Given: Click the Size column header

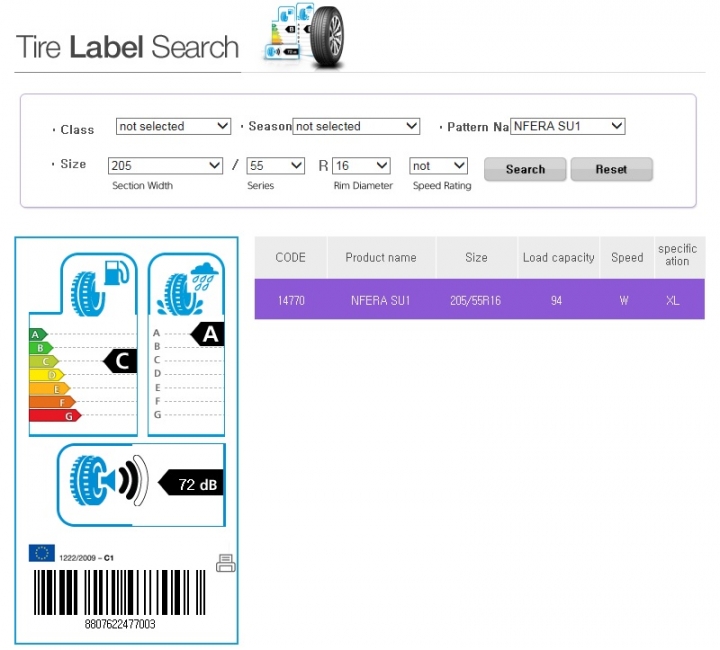Looking at the screenshot, I should point(476,258).
